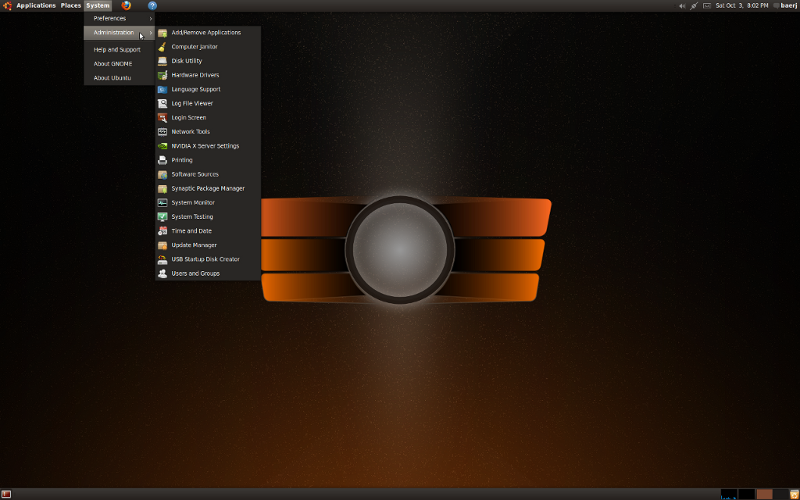The image size is (800, 500).
Task: Click the show desktop icon bottom-left
Action: click(x=6, y=494)
